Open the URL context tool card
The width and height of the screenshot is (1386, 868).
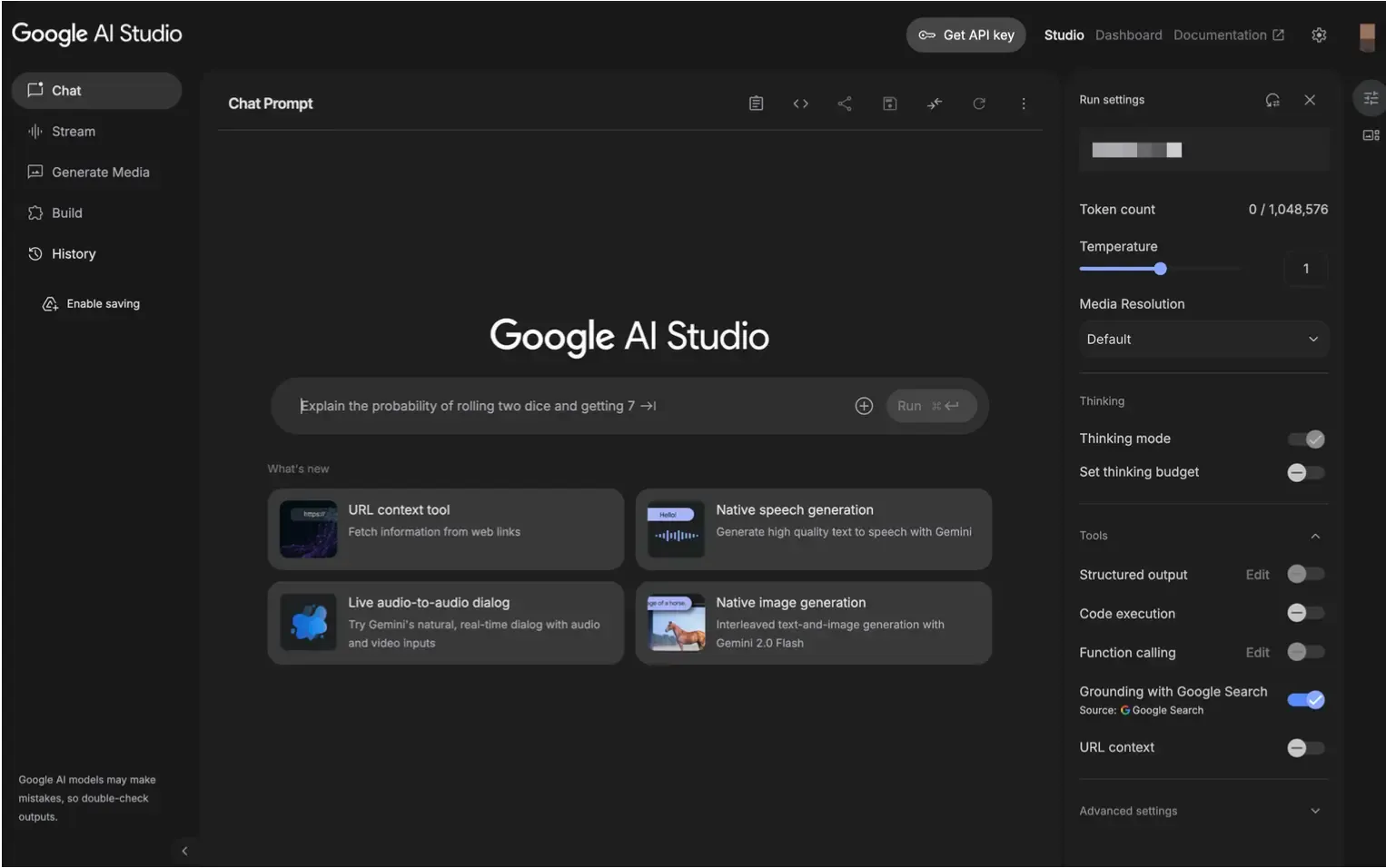[446, 529]
